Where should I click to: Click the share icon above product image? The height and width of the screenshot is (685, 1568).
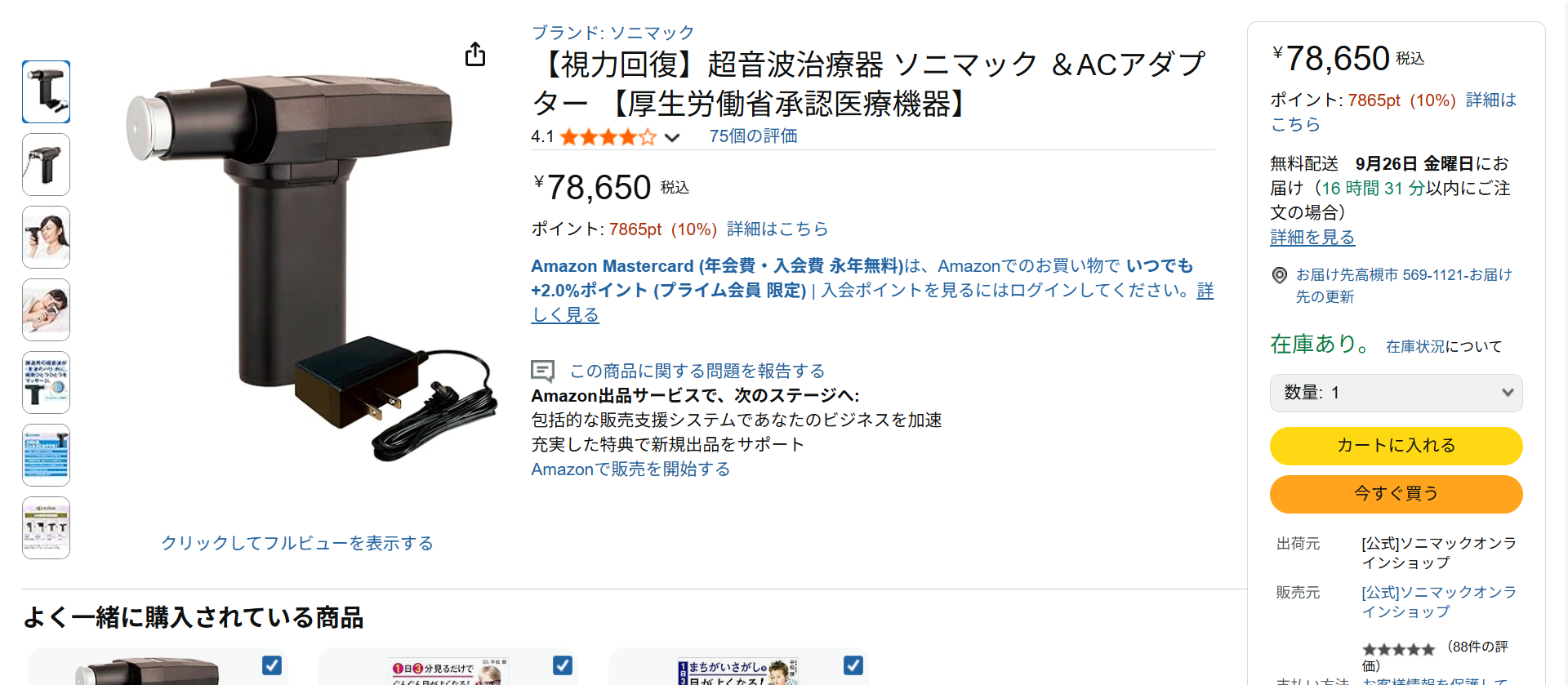click(475, 54)
